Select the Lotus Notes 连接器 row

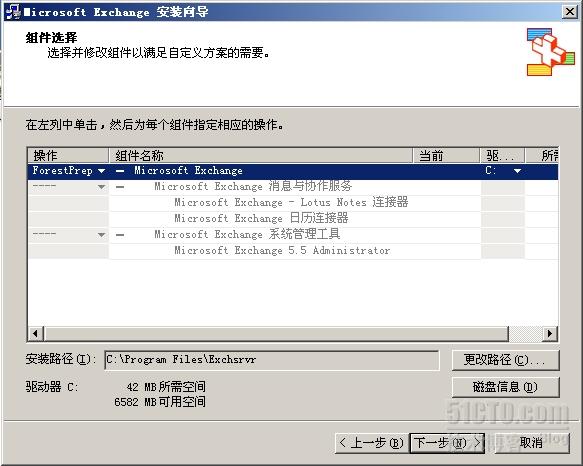[293, 203]
